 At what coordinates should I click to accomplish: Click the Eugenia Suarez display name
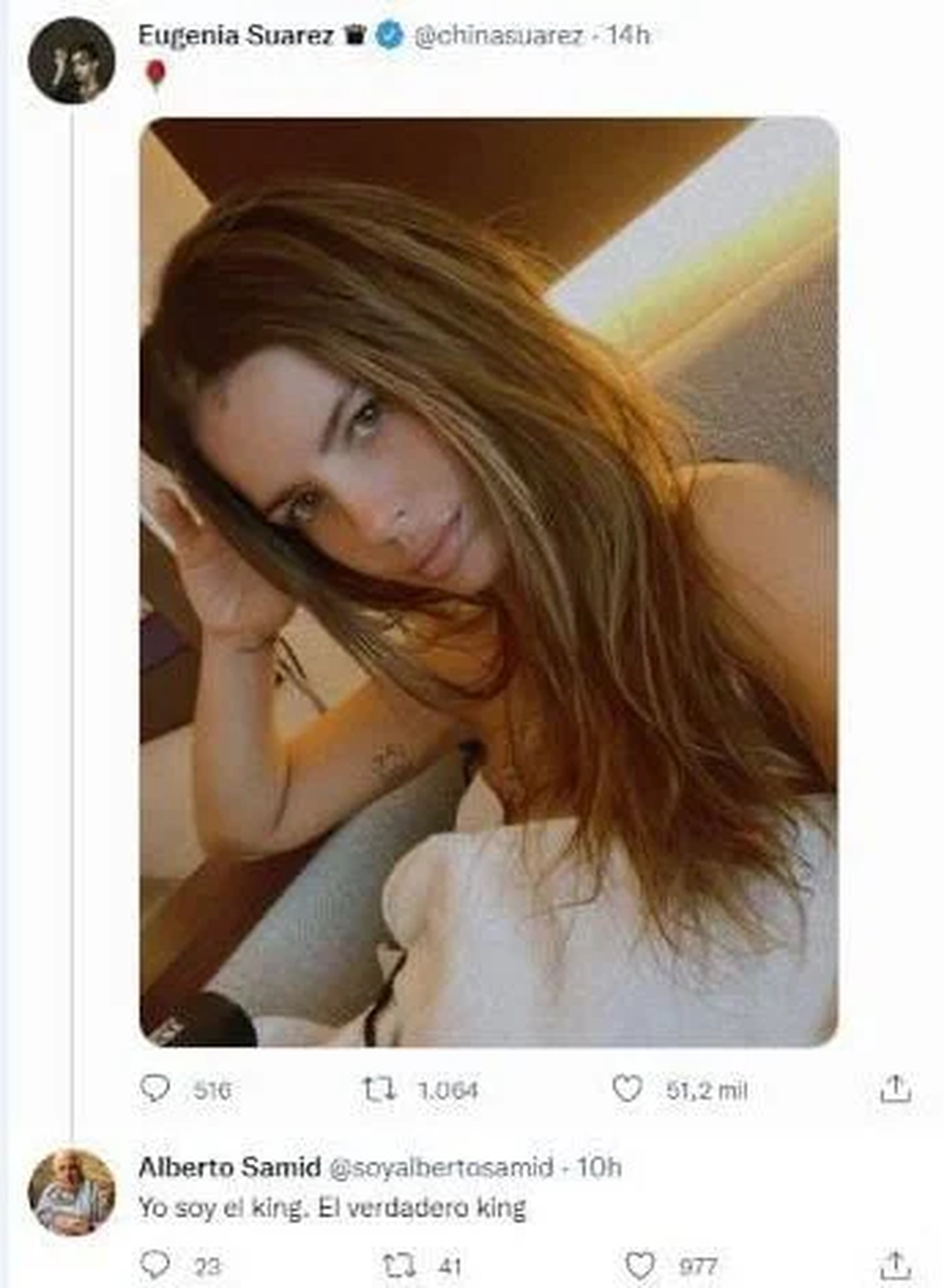coord(235,35)
